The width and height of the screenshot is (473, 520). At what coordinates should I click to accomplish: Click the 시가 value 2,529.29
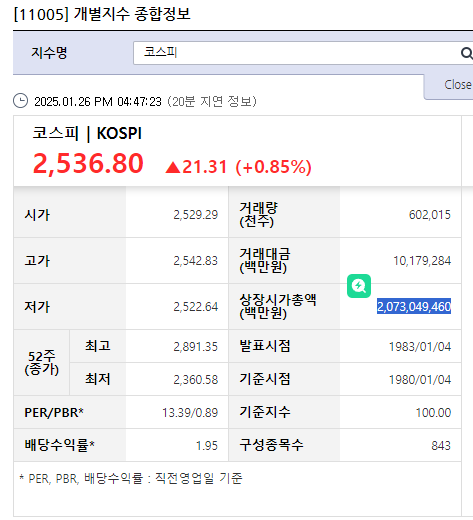click(x=196, y=215)
